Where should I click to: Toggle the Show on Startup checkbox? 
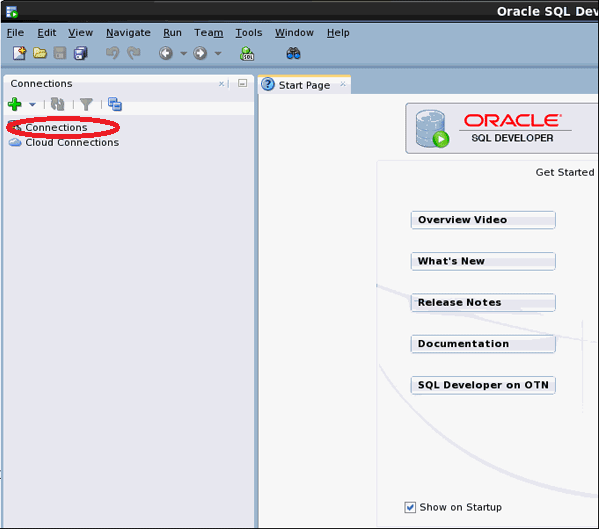coord(410,507)
